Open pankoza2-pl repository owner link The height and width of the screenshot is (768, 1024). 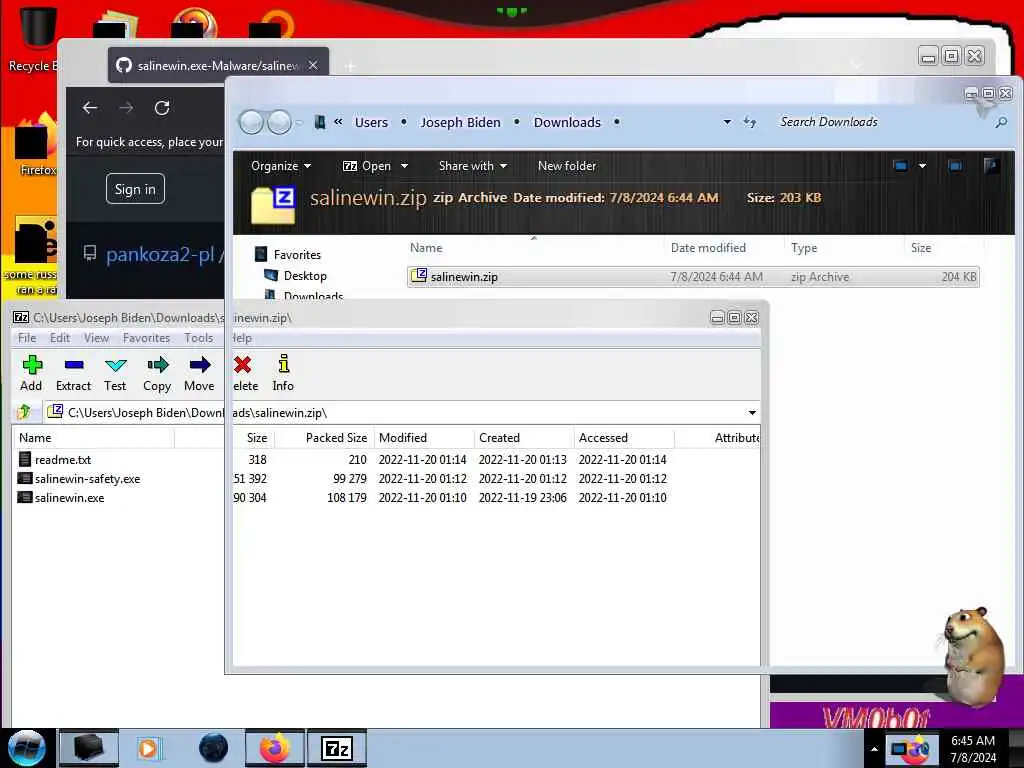(160, 254)
